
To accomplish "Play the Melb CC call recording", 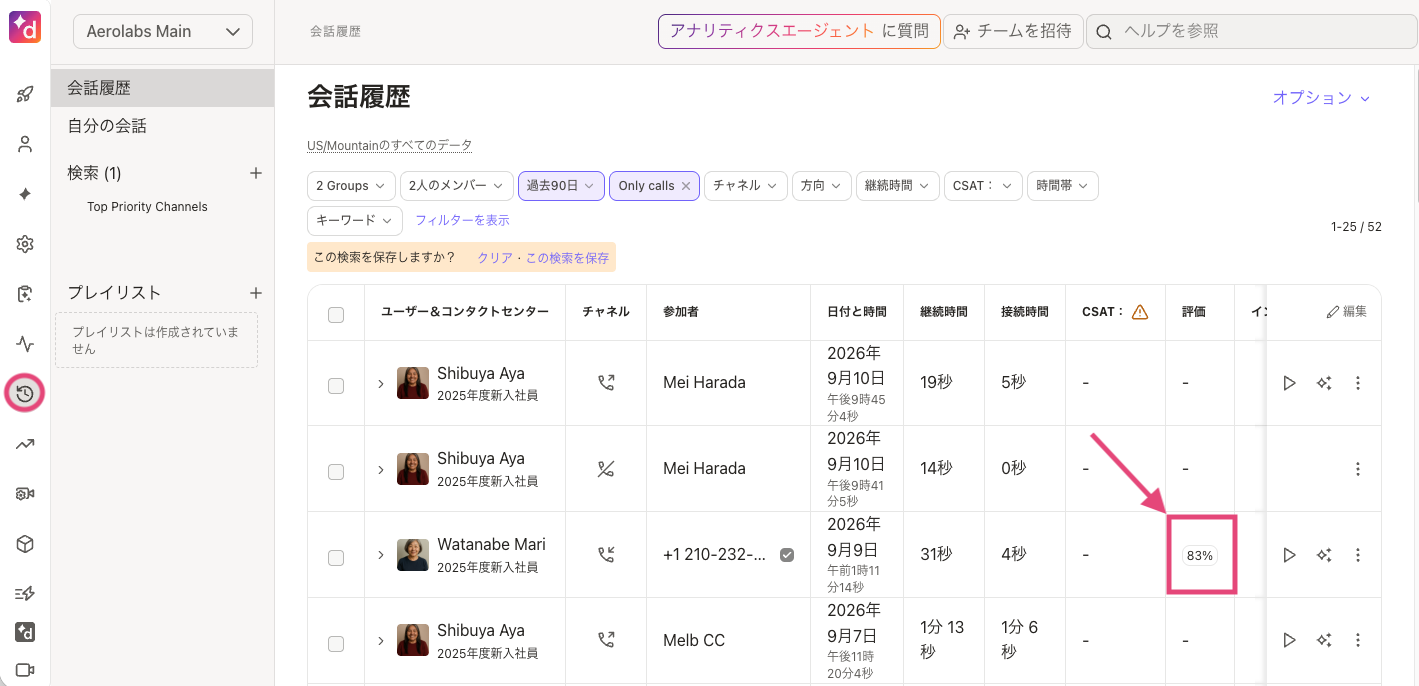I will coord(1289,640).
